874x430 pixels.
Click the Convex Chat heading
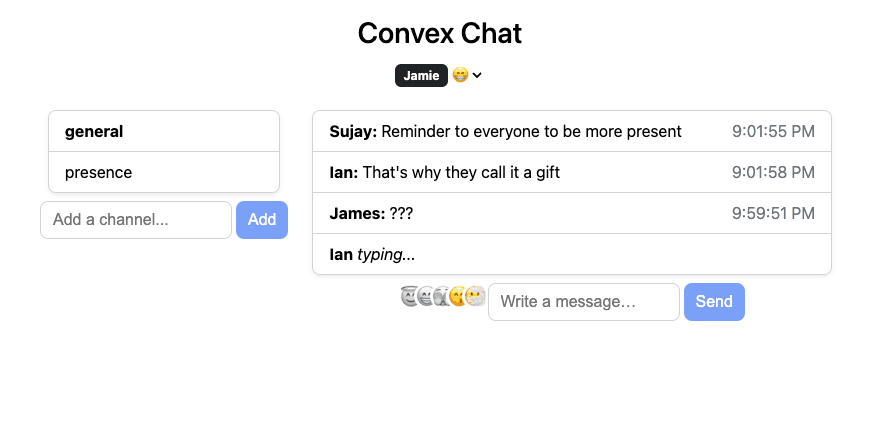(x=440, y=33)
